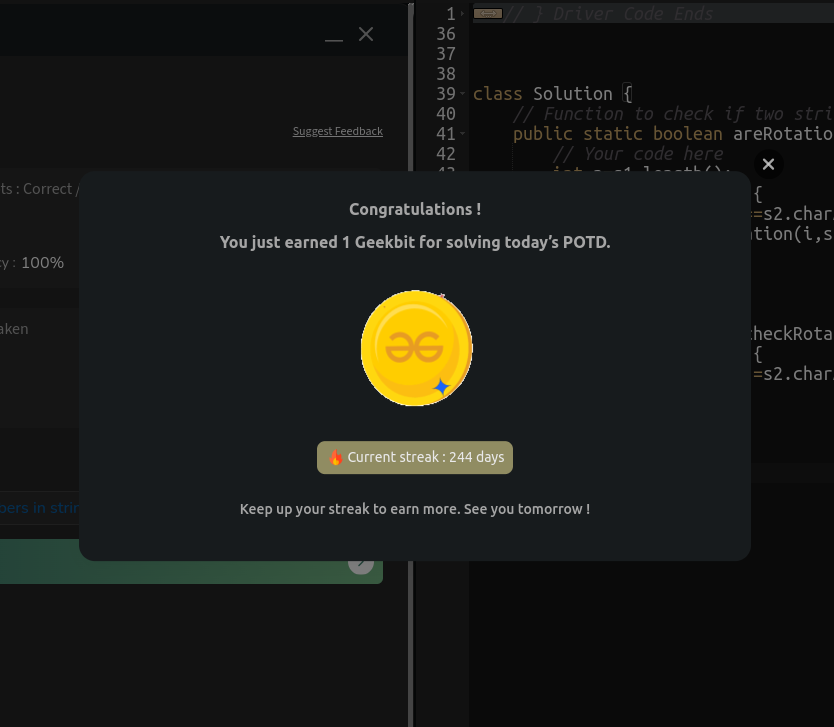Click the 'Your code here' comment
Viewport: 834px width, 727px height.
(638, 154)
